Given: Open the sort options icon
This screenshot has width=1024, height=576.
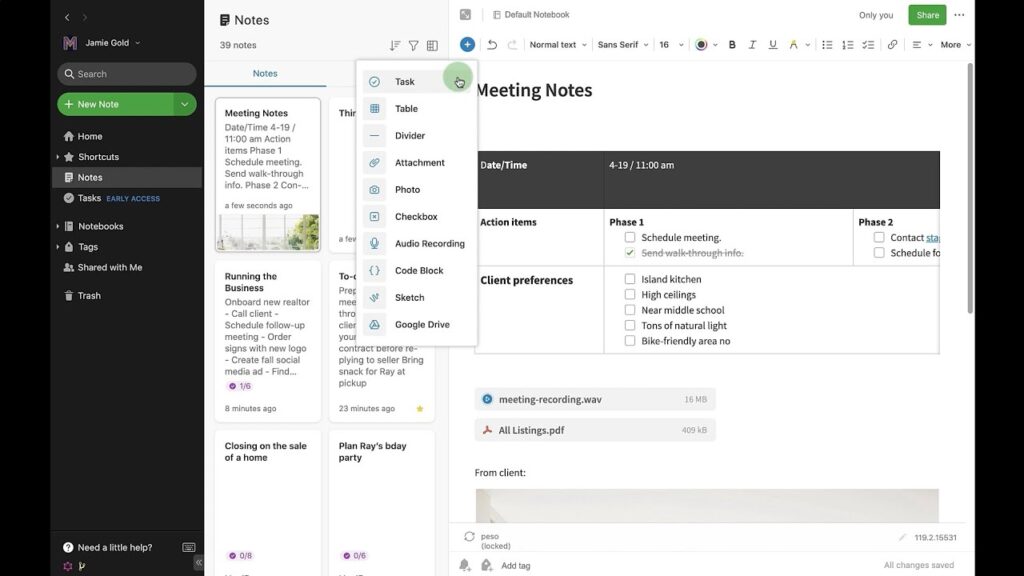Looking at the screenshot, I should [x=394, y=46].
